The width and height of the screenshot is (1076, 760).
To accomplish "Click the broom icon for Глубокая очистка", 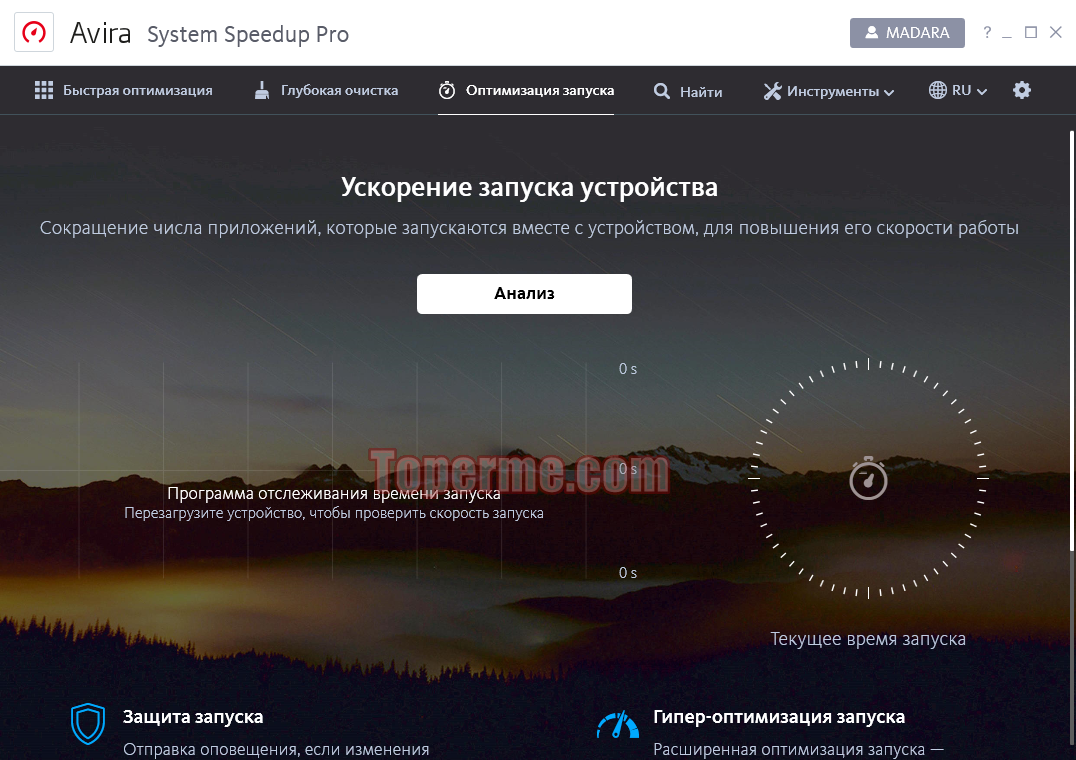I will [x=261, y=91].
